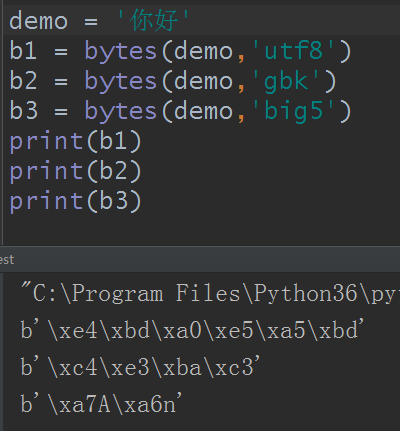
Task: Place cursor in the 'utf8' encoding string
Action: tap(293, 51)
